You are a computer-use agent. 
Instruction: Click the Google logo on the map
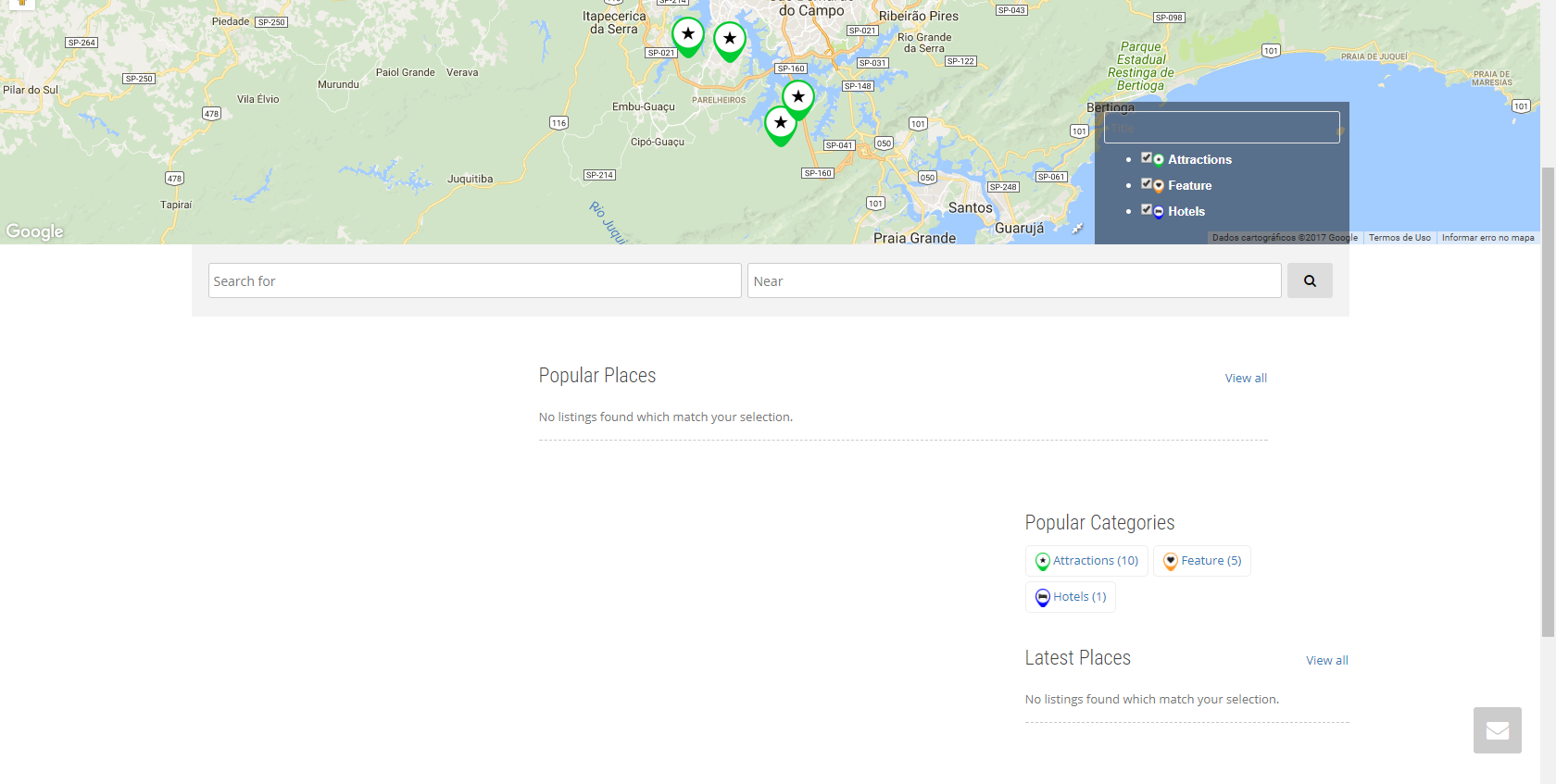[35, 231]
